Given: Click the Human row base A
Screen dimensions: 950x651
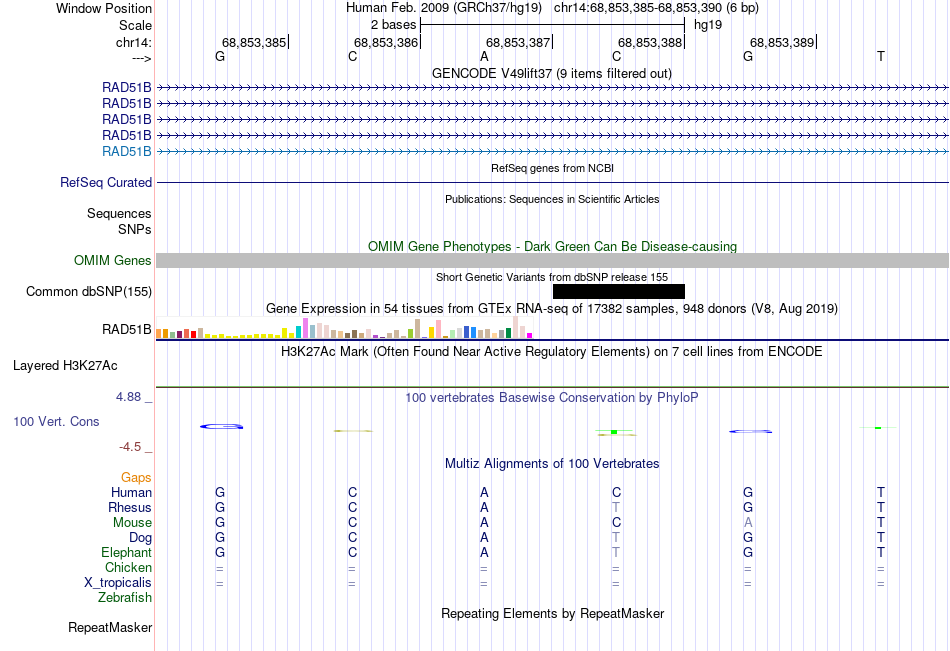Looking at the screenshot, I should pyautogui.click(x=484, y=492).
